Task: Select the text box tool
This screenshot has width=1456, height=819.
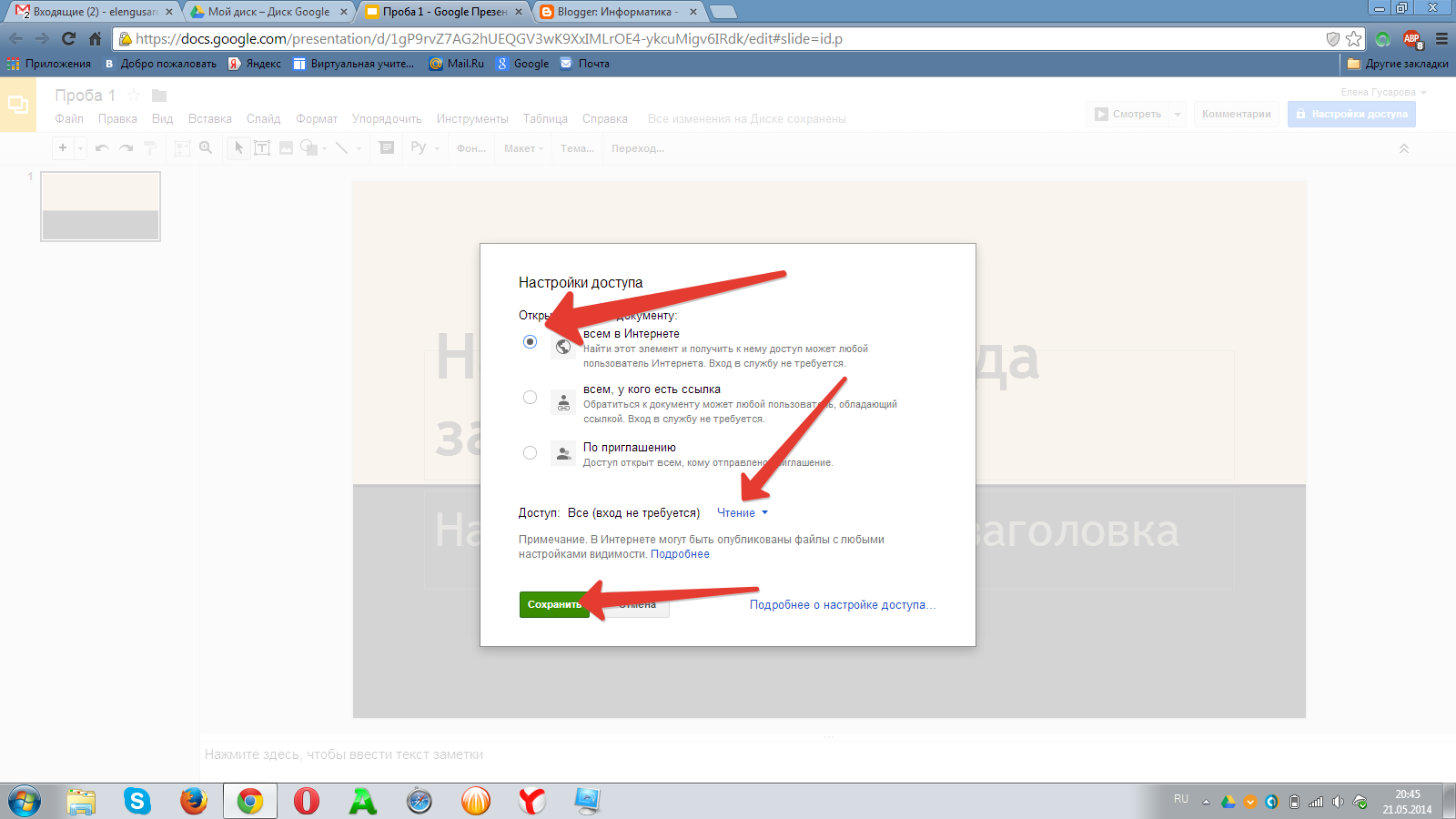Action: pyautogui.click(x=262, y=148)
